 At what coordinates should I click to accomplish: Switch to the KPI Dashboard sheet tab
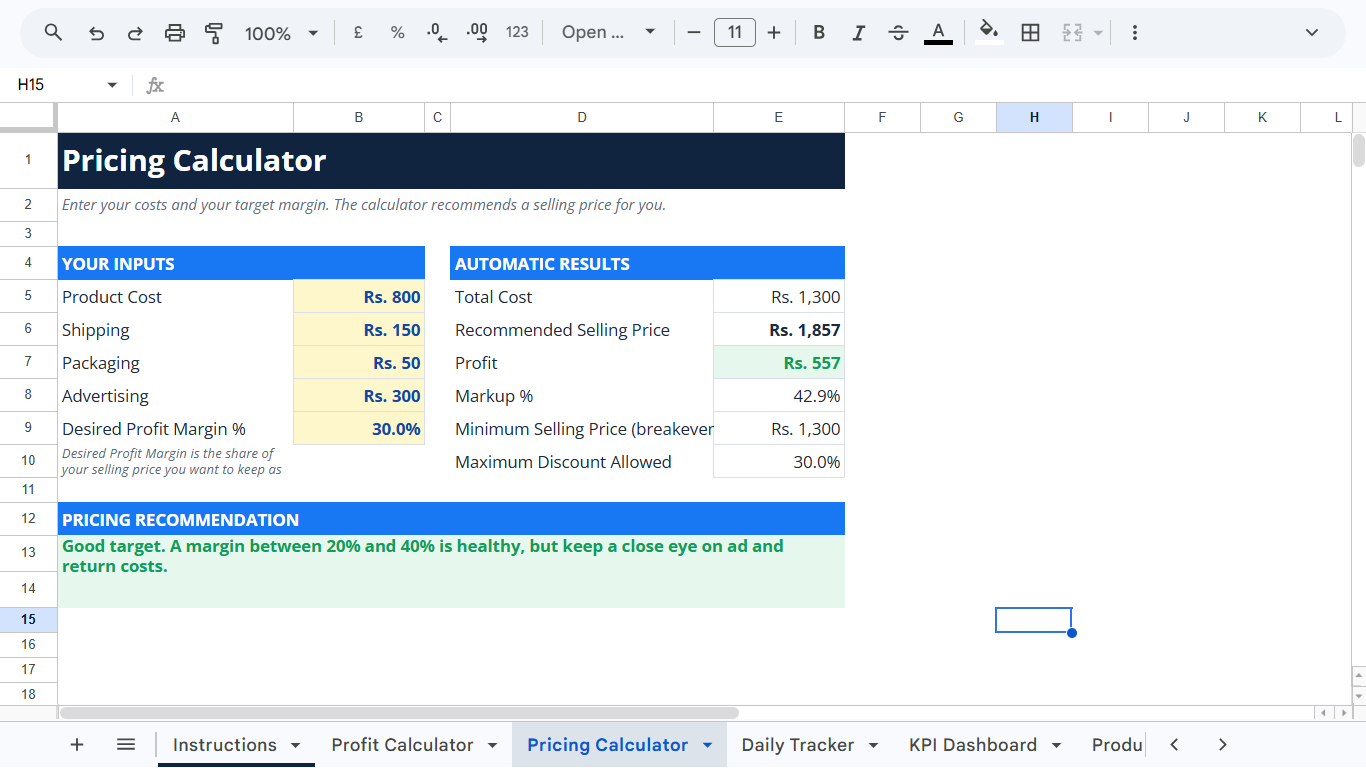973,745
